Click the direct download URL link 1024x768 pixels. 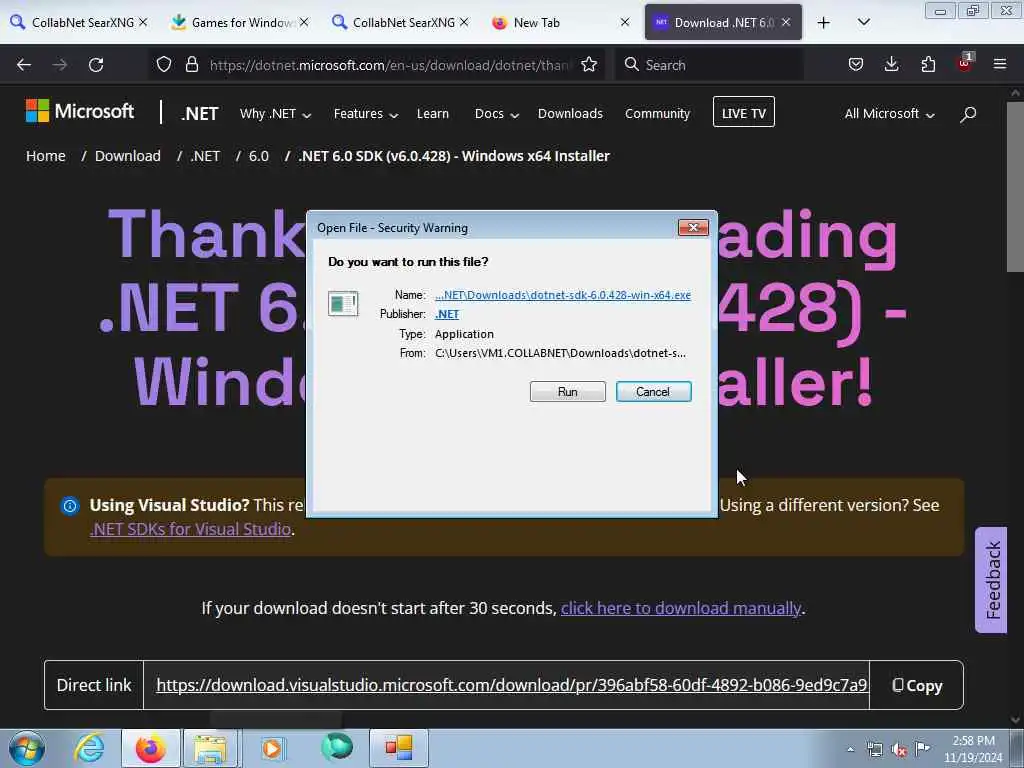tap(511, 685)
